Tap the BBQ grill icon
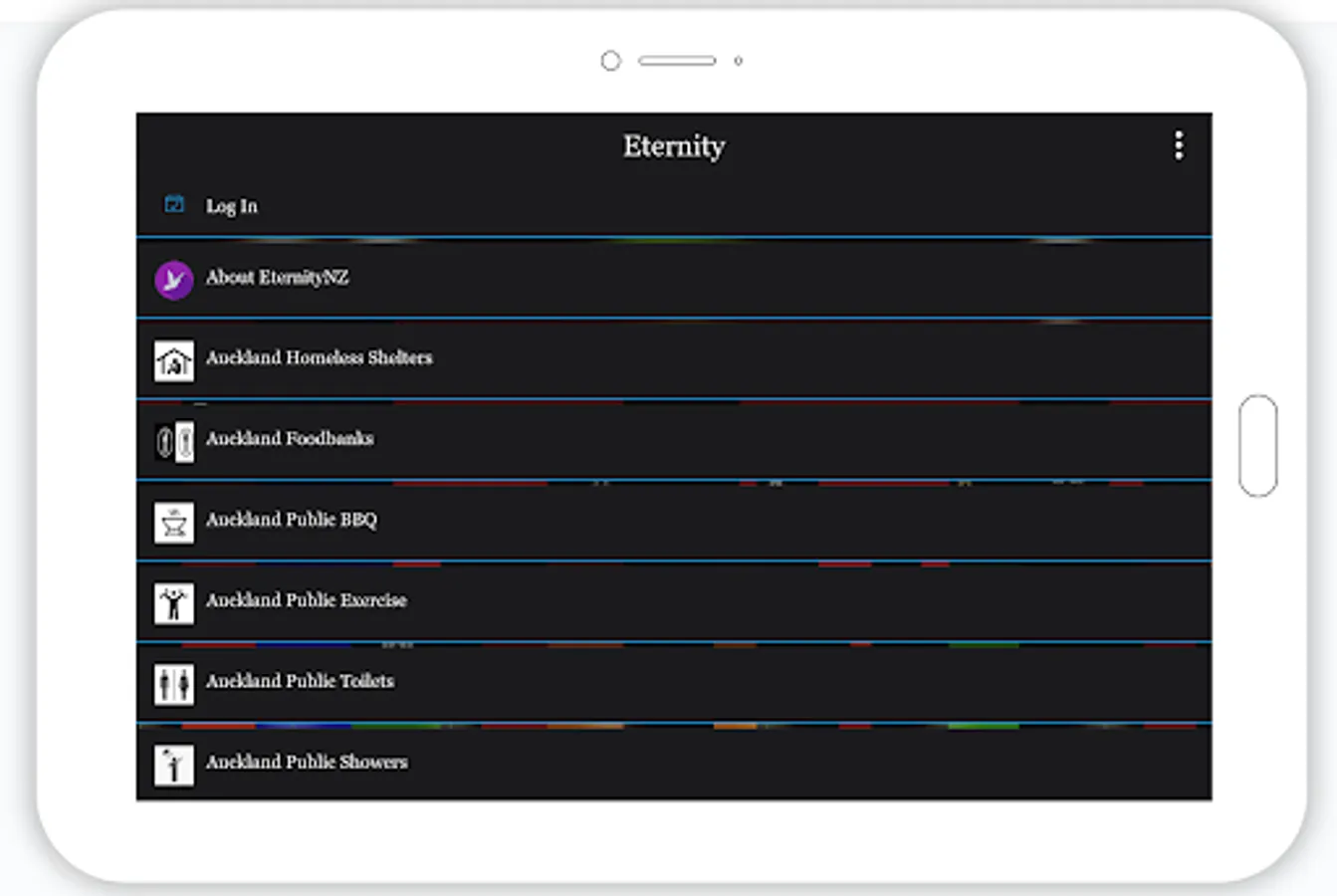The image size is (1337, 896). (173, 522)
